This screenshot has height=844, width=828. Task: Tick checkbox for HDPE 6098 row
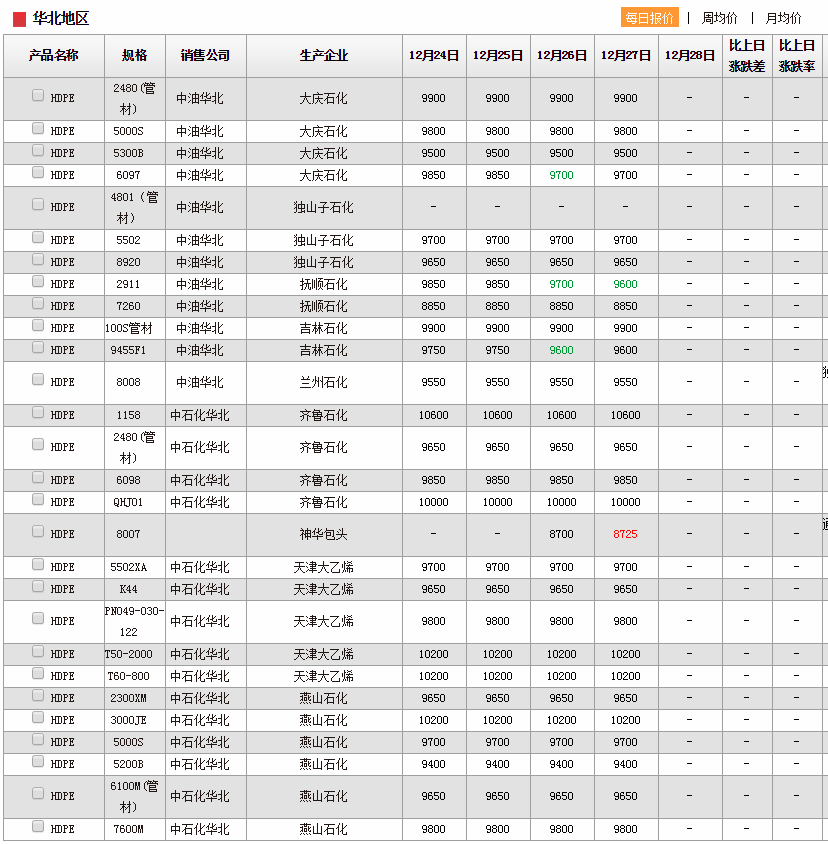click(x=38, y=477)
